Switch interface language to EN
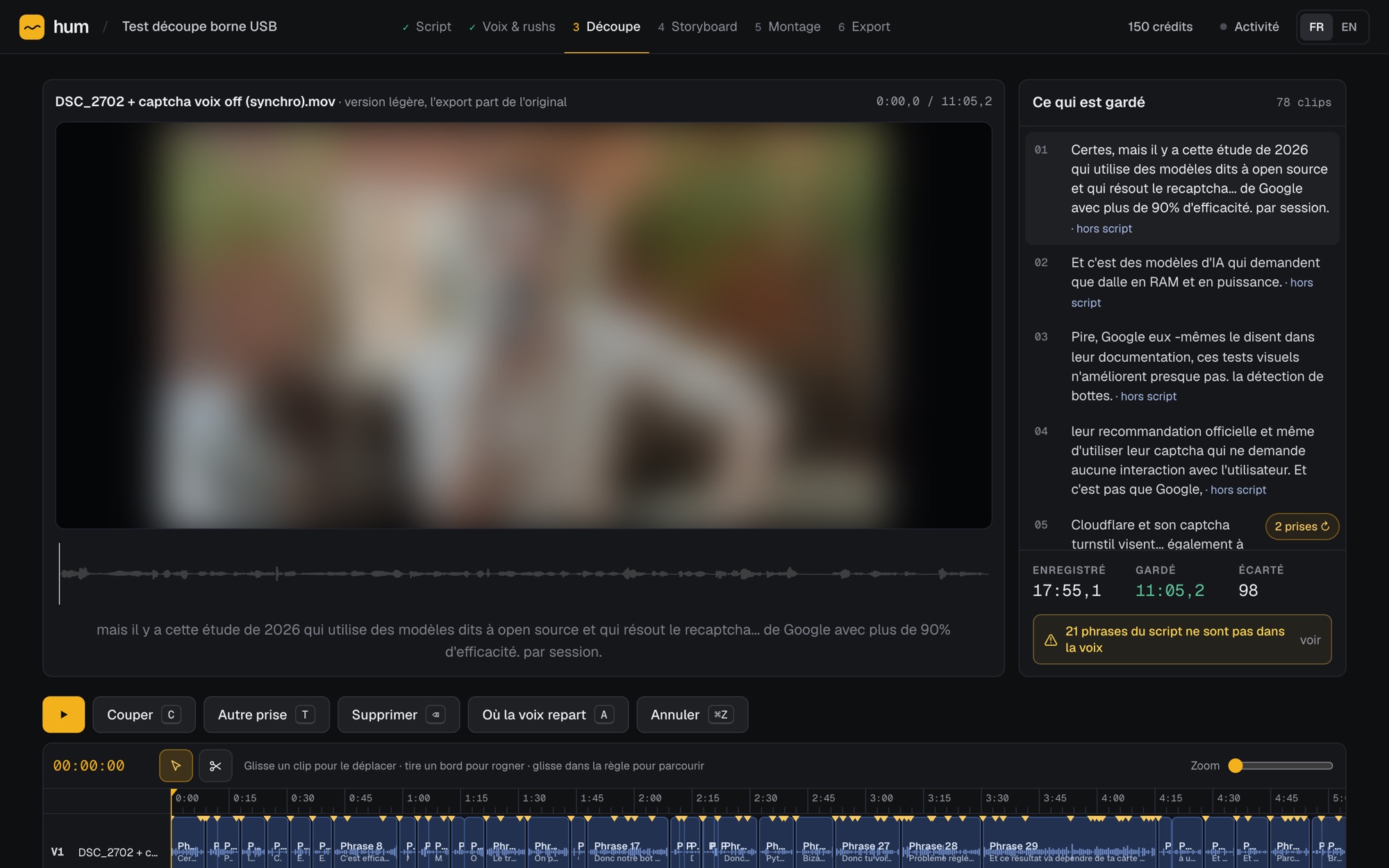Image resolution: width=1389 pixels, height=868 pixels. coord(1349,27)
